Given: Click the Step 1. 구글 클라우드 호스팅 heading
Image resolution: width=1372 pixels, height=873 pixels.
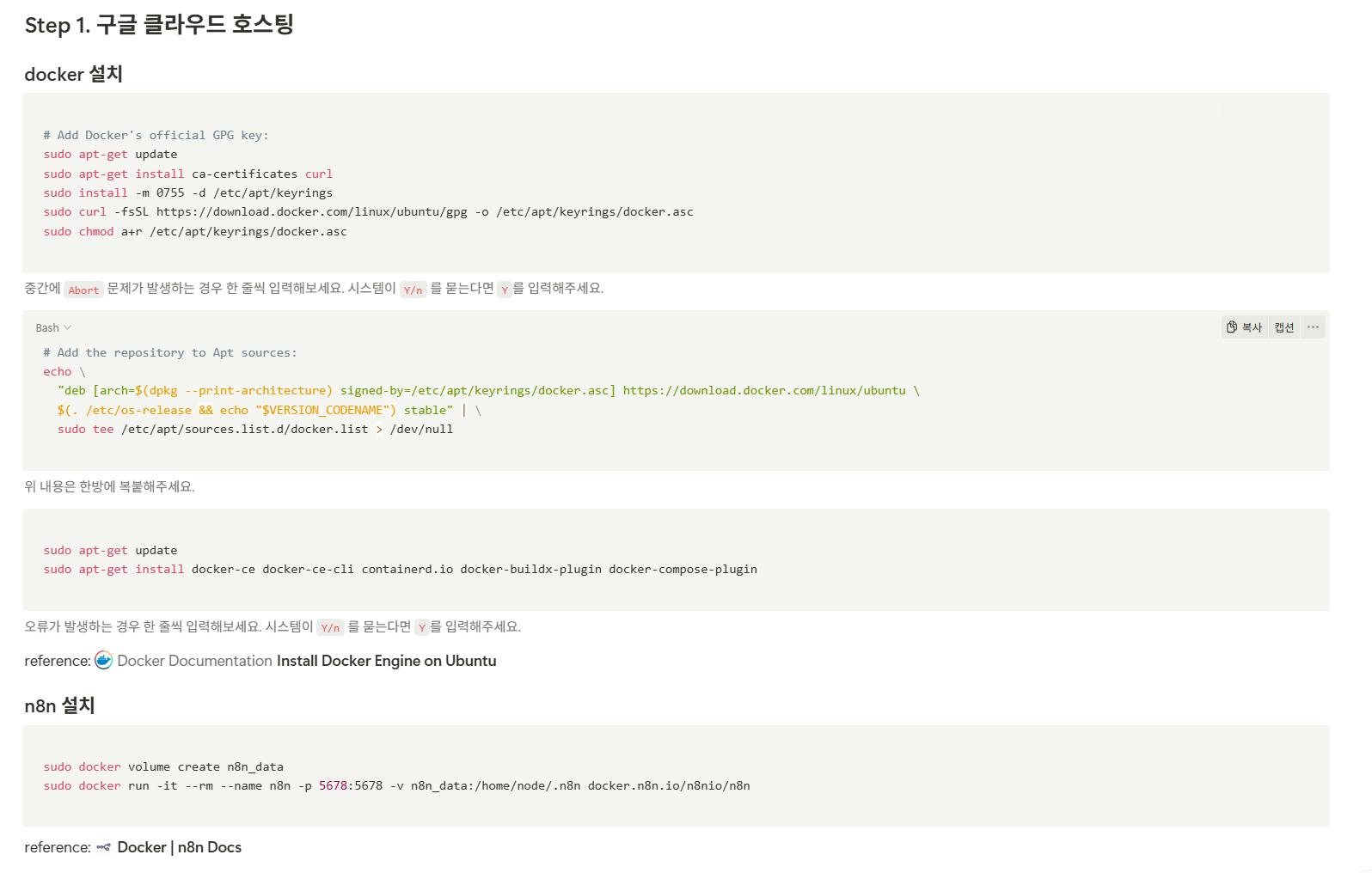Looking at the screenshot, I should pyautogui.click(x=159, y=25).
